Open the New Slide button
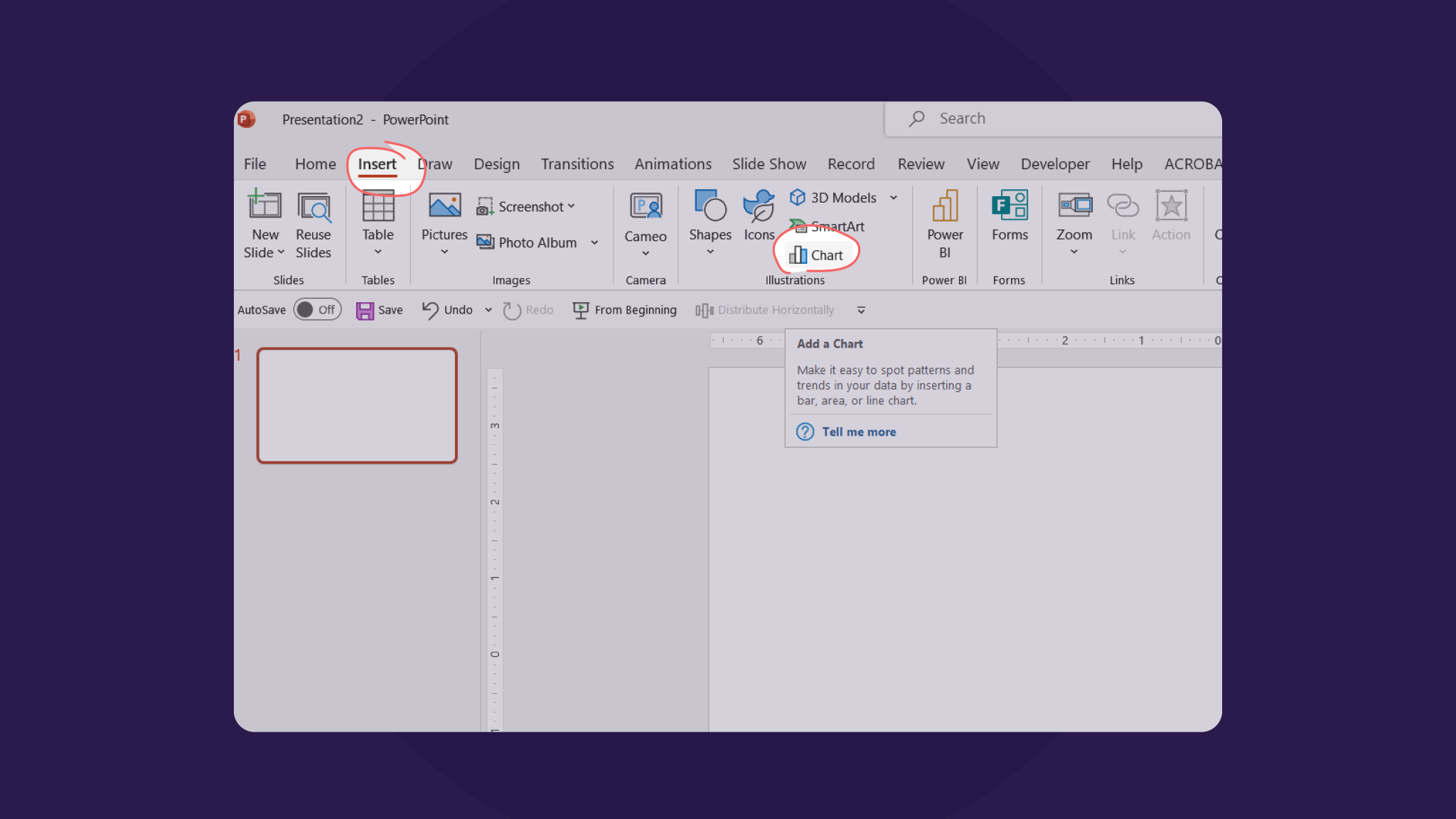This screenshot has width=1456, height=819. click(264, 222)
